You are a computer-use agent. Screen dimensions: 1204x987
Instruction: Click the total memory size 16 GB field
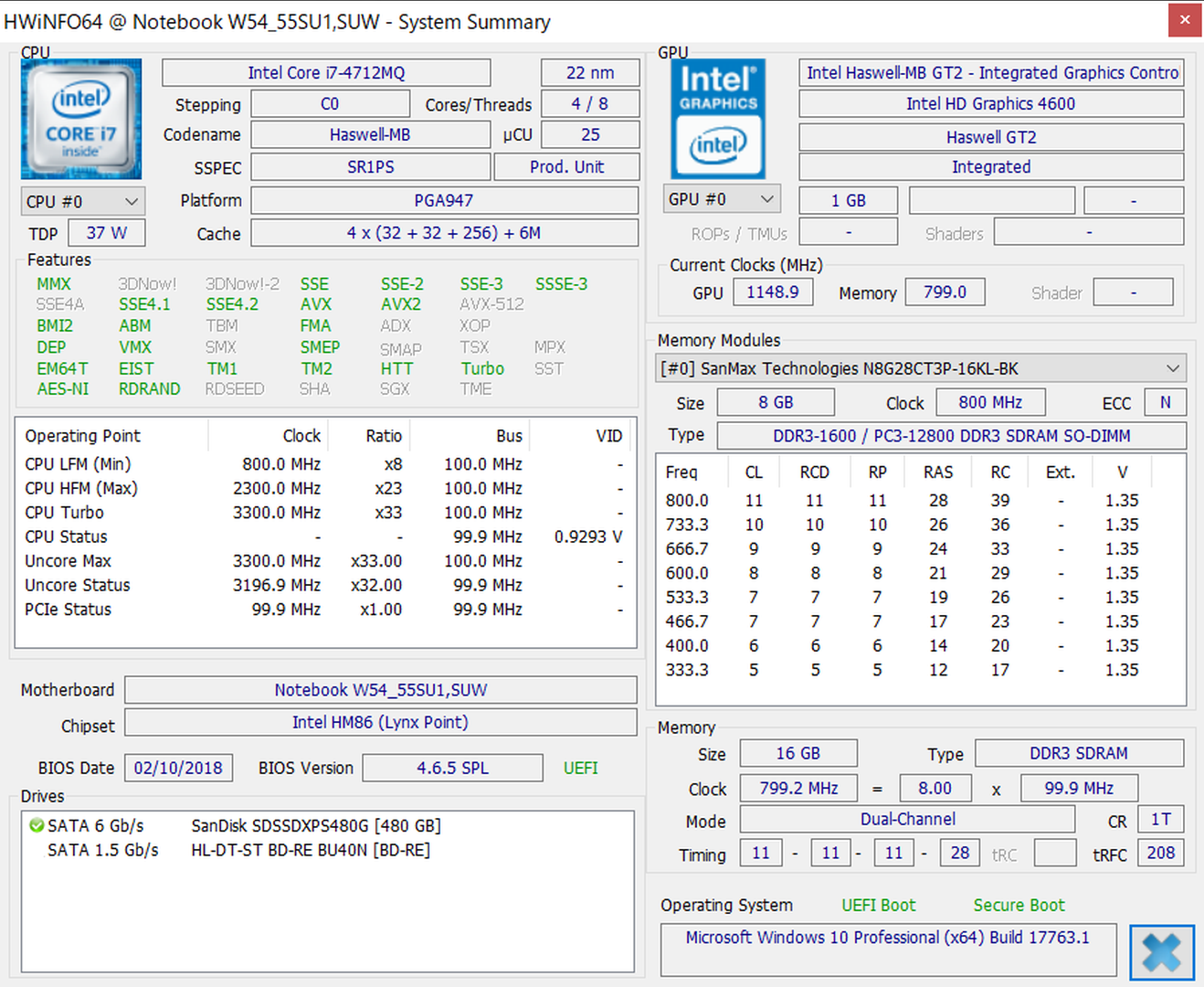[798, 753]
